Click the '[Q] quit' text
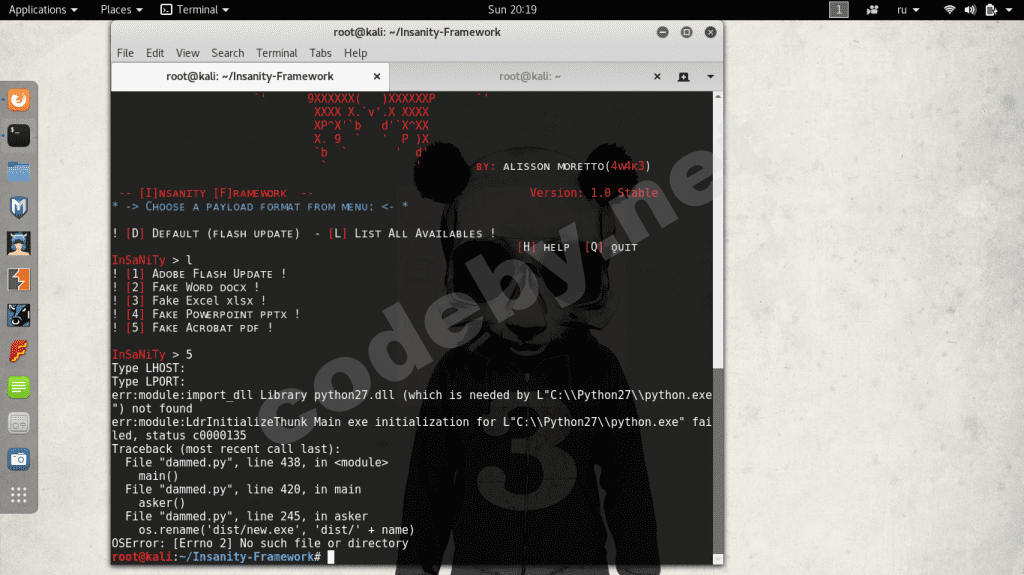Screen dimensions: 1024x575 pyautogui.click(x=611, y=247)
